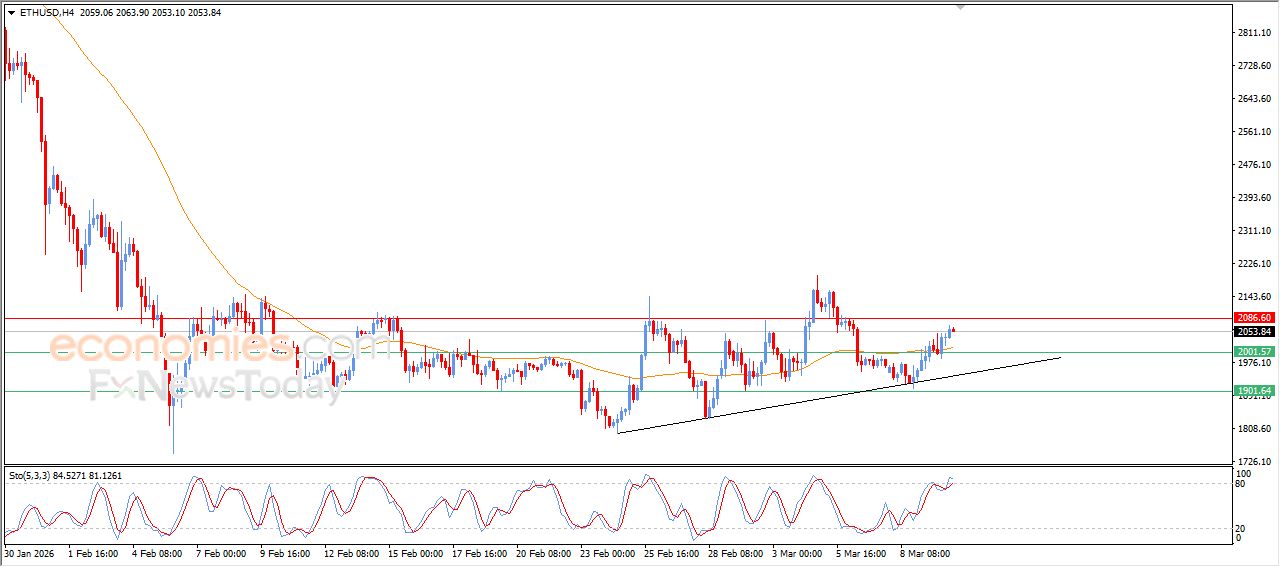Click the 2143.60 value on price axis

pos(1253,297)
